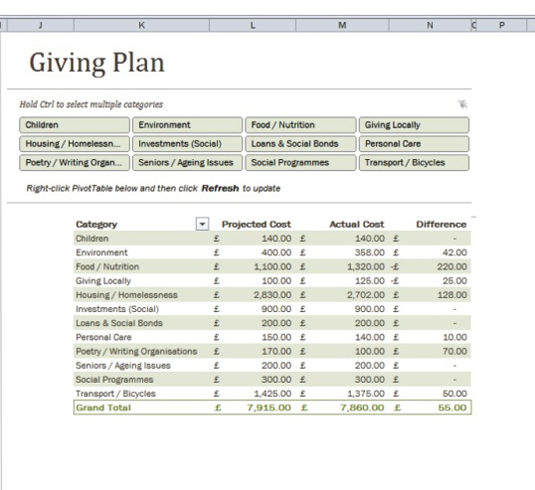
Task: Select column L header
Action: pos(252,25)
